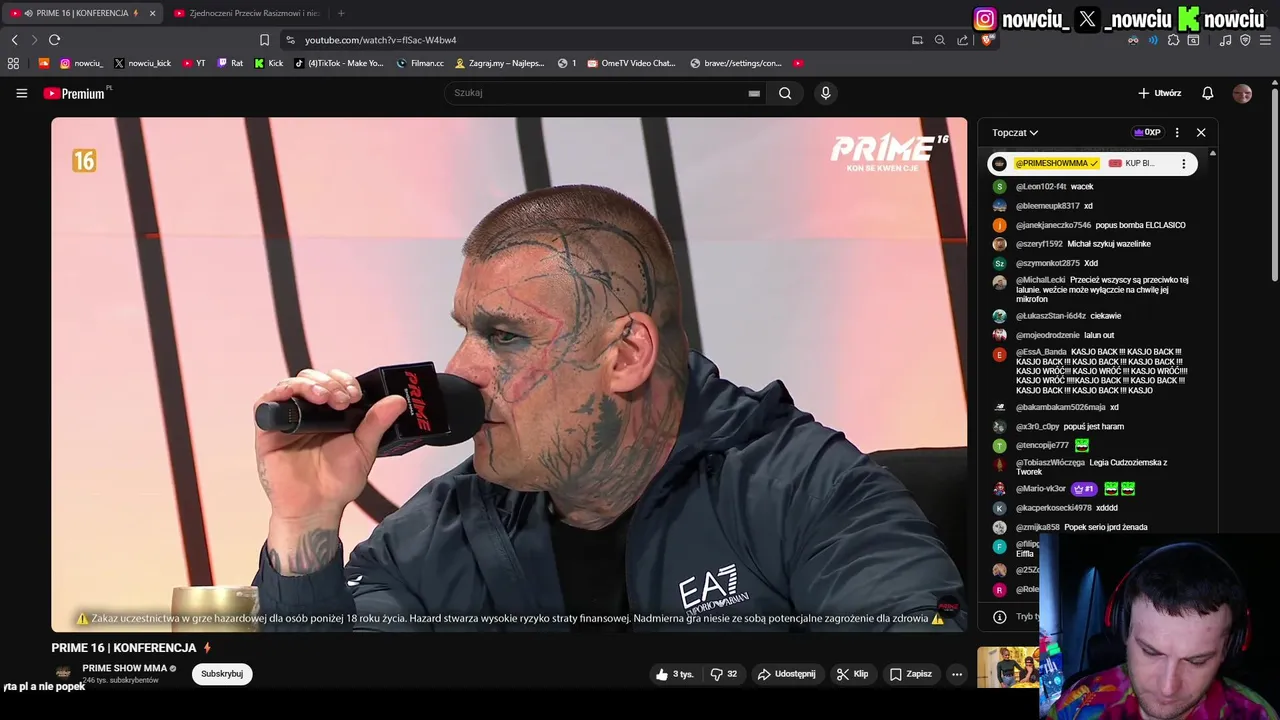Open the browser main menu
This screenshot has height=720, width=1280.
1265,40
